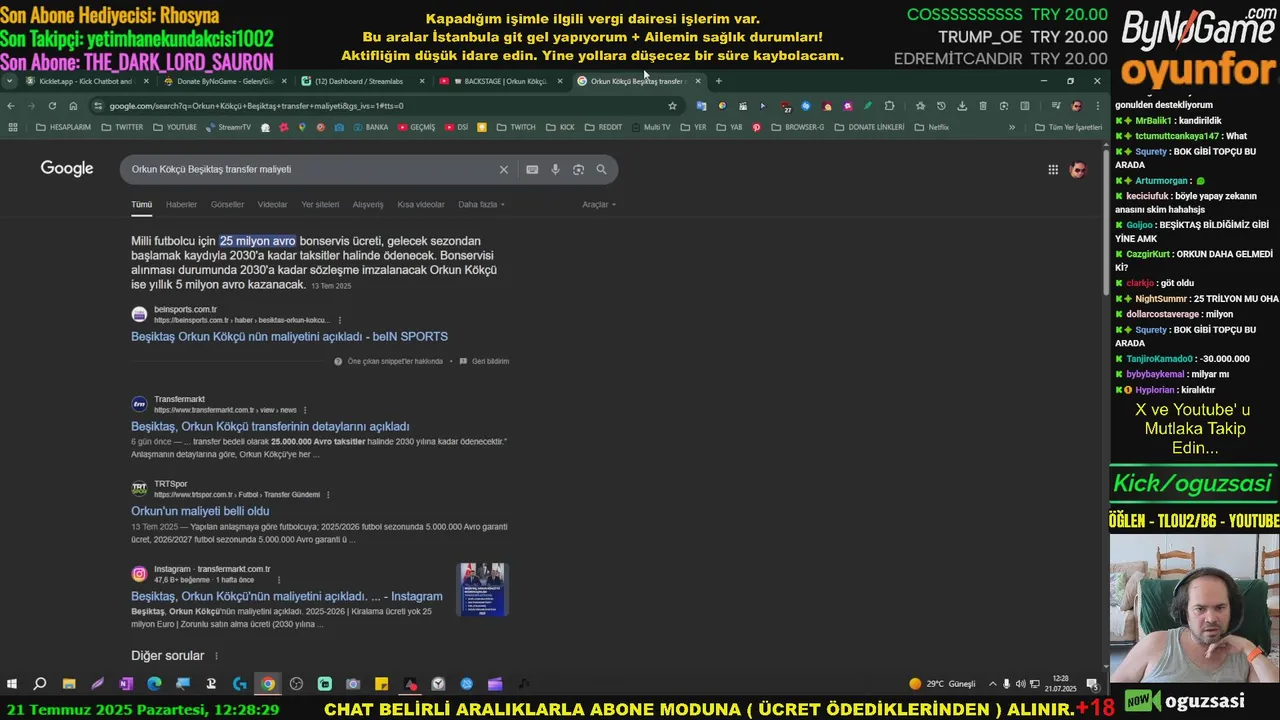
Task: Click the Google logo
Action: [x=67, y=169]
